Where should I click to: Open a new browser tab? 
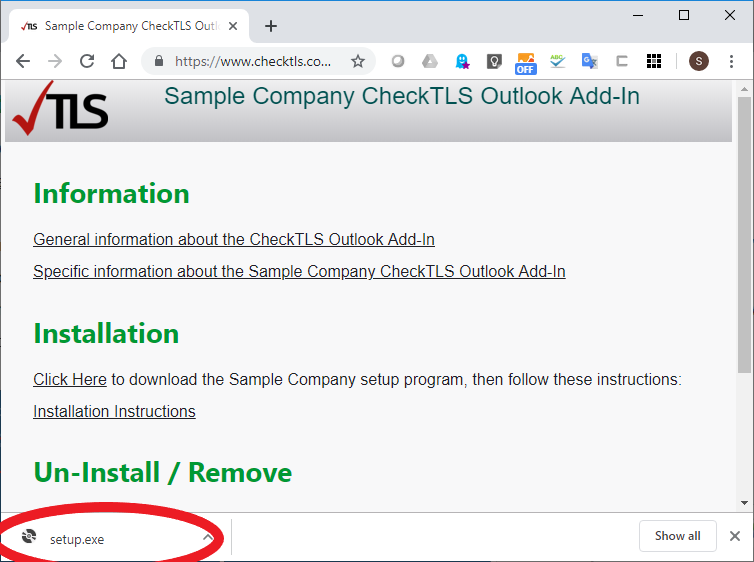click(271, 26)
